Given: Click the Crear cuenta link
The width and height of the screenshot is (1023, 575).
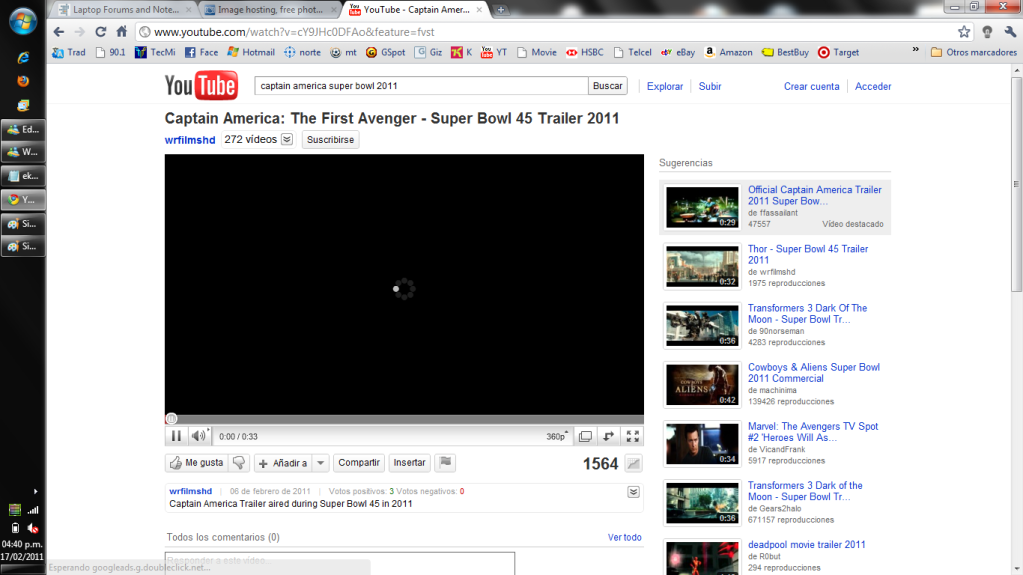Looking at the screenshot, I should click(812, 86).
